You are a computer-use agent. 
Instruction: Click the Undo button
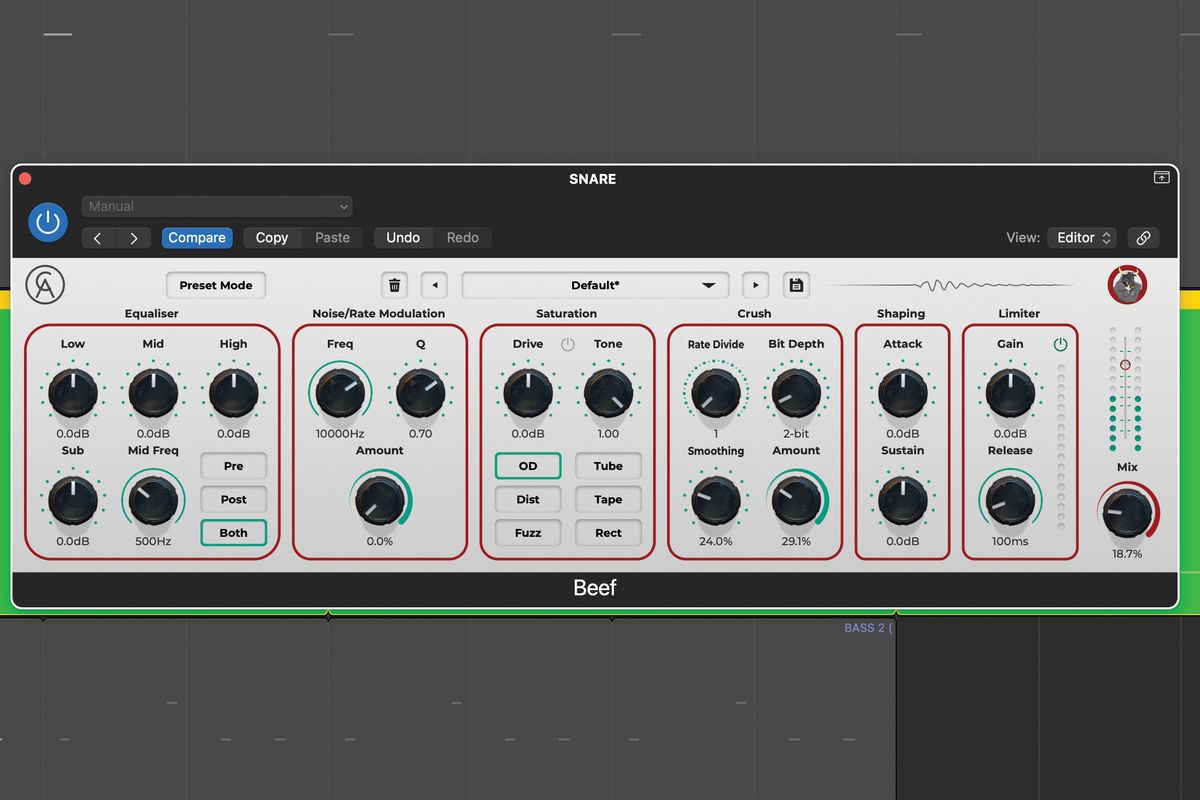[403, 238]
